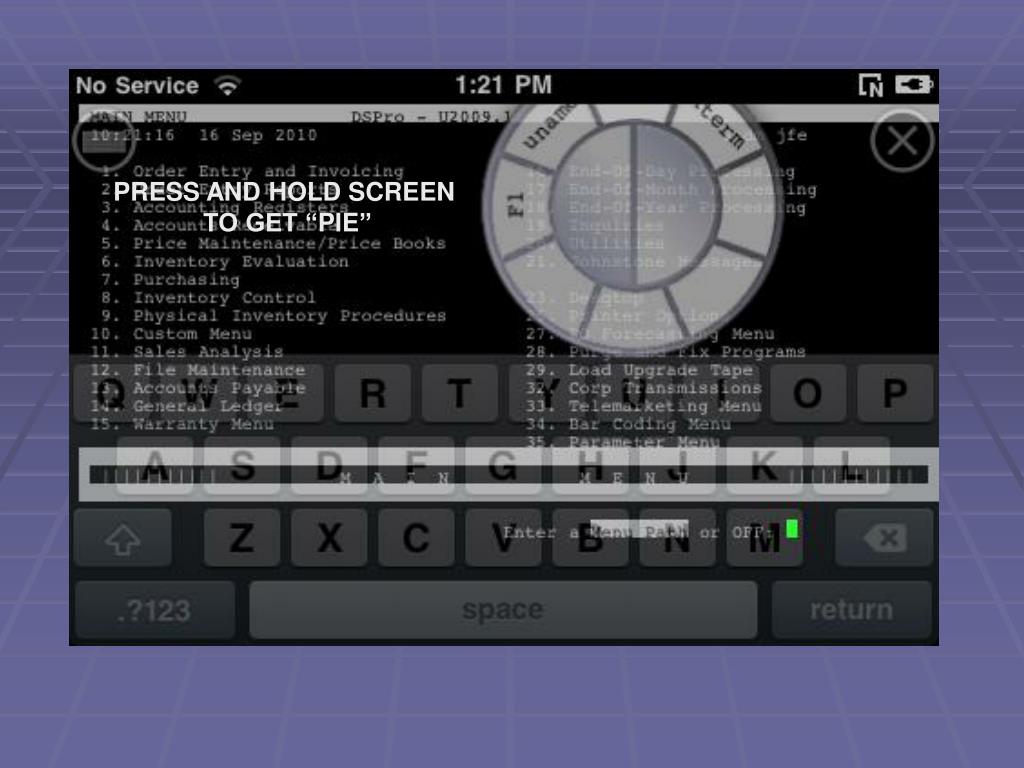Tap the N key on keyboard
The height and width of the screenshot is (768, 1024).
677,538
